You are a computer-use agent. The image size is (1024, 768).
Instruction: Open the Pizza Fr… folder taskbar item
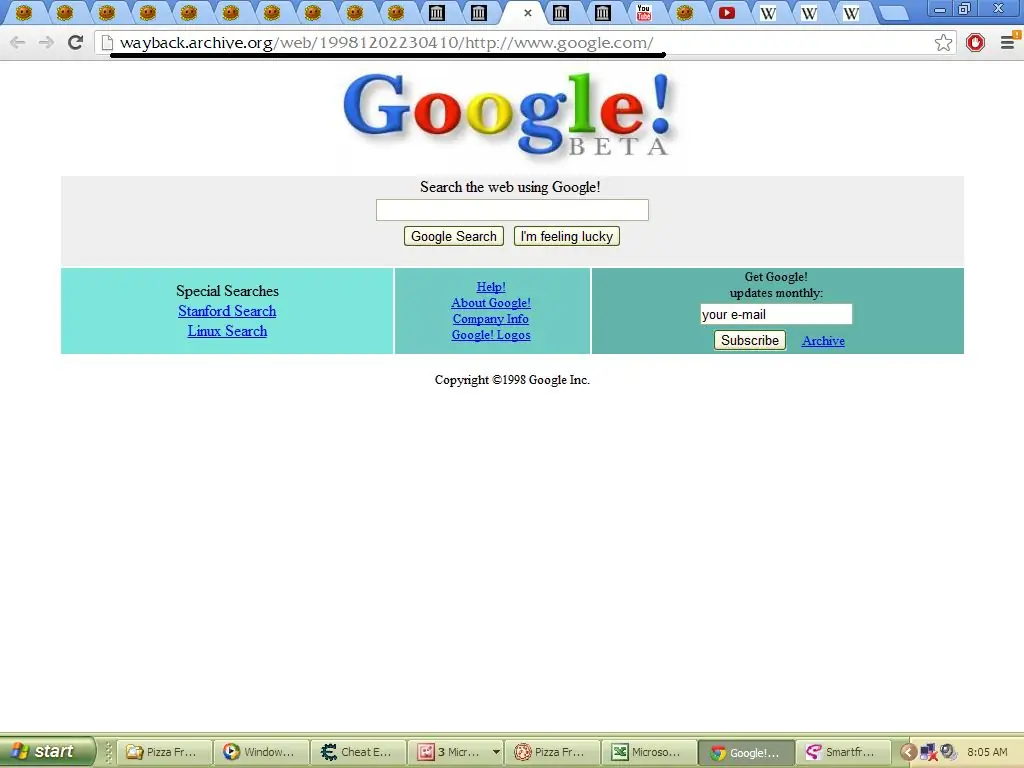coord(165,752)
